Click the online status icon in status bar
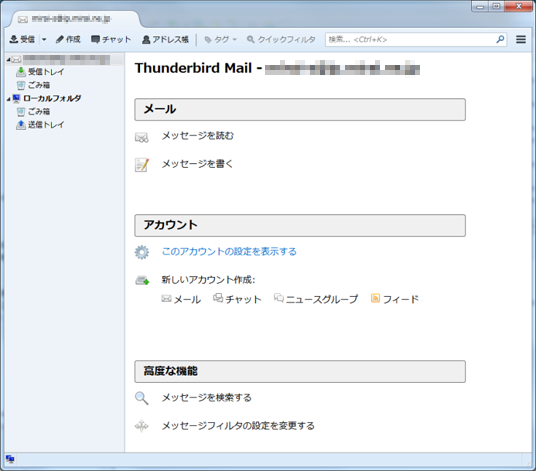This screenshot has width=536, height=471. [x=10, y=459]
